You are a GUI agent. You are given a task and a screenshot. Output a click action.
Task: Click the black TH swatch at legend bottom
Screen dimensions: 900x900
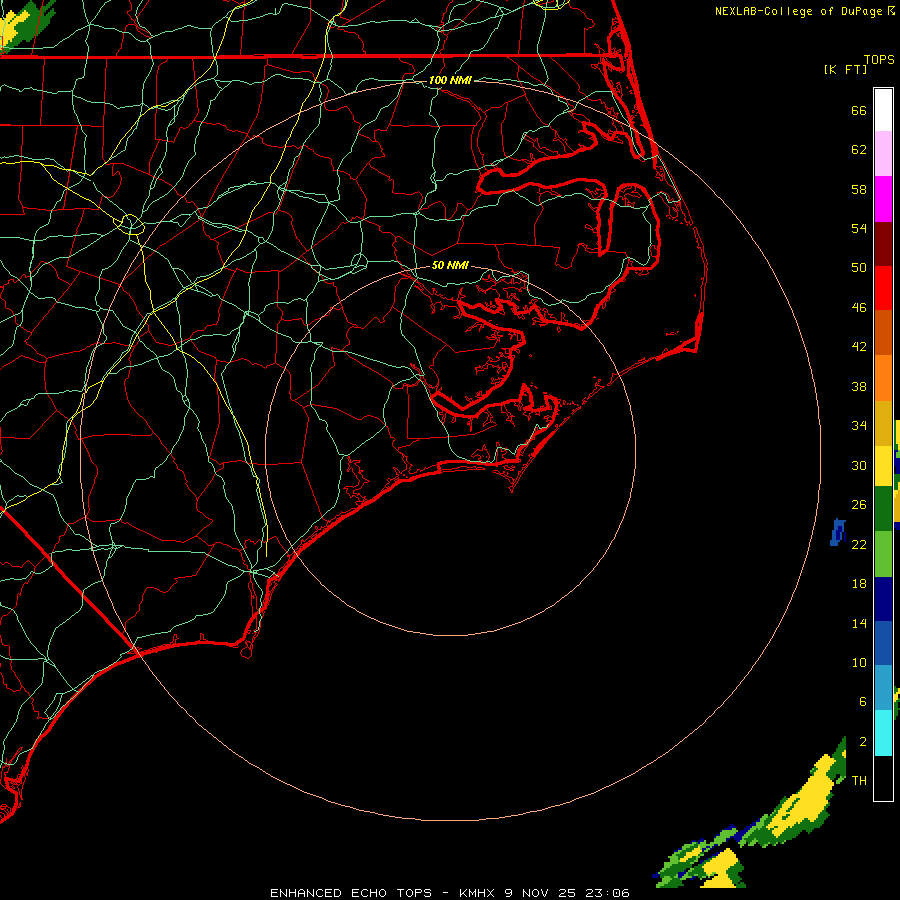pos(883,778)
